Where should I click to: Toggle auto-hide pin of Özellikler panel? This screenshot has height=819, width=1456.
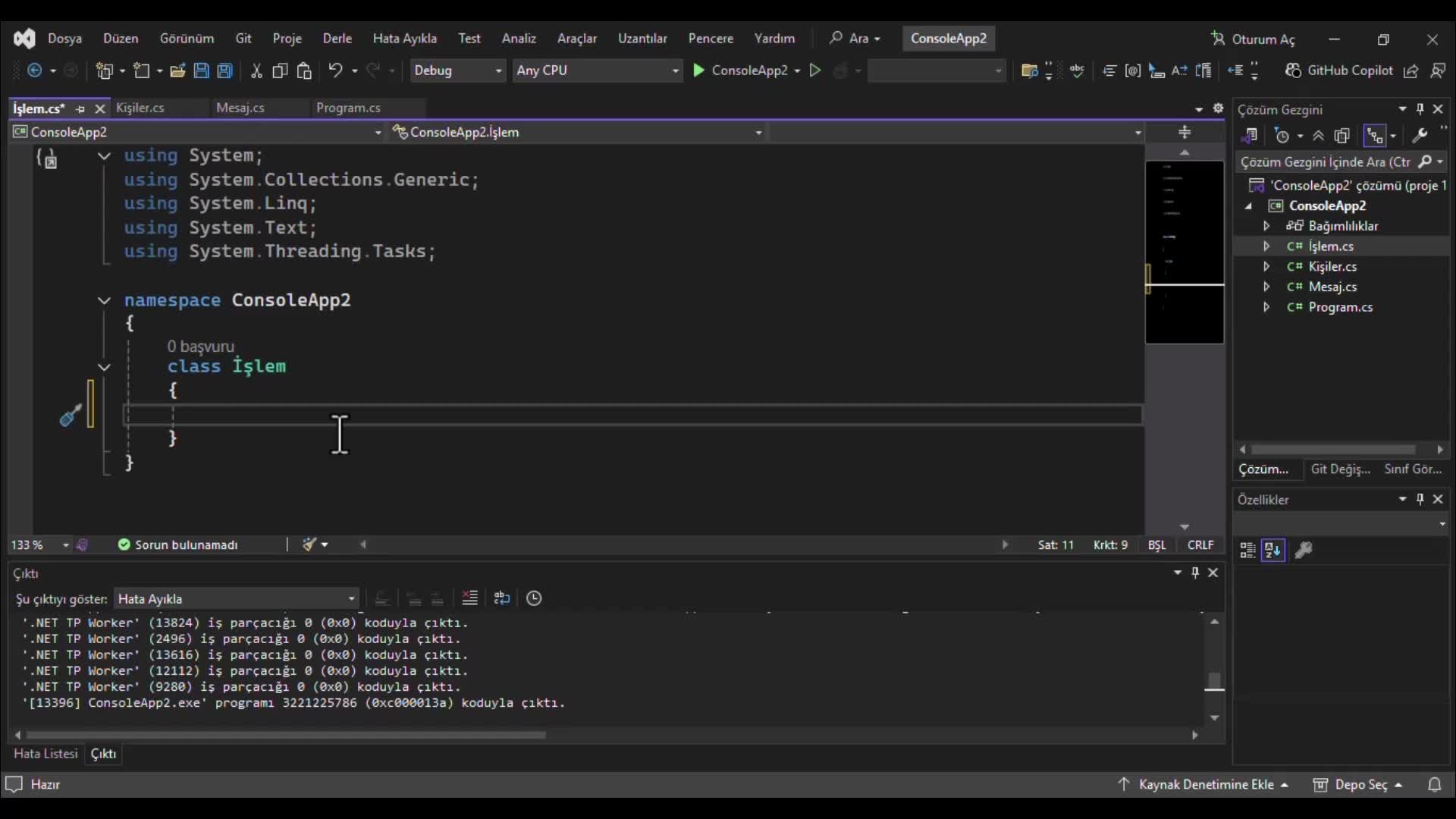1420,499
